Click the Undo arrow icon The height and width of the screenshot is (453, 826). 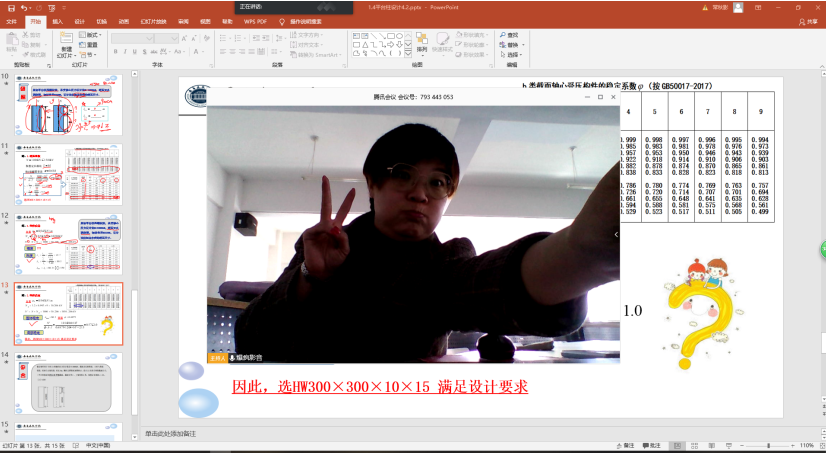24,8
